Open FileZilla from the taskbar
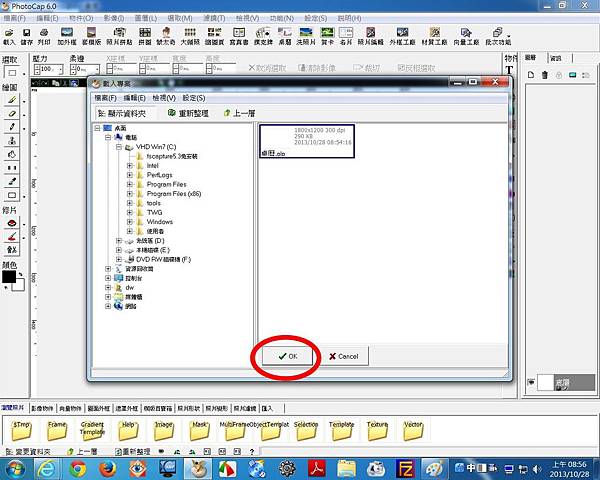 pos(405,469)
